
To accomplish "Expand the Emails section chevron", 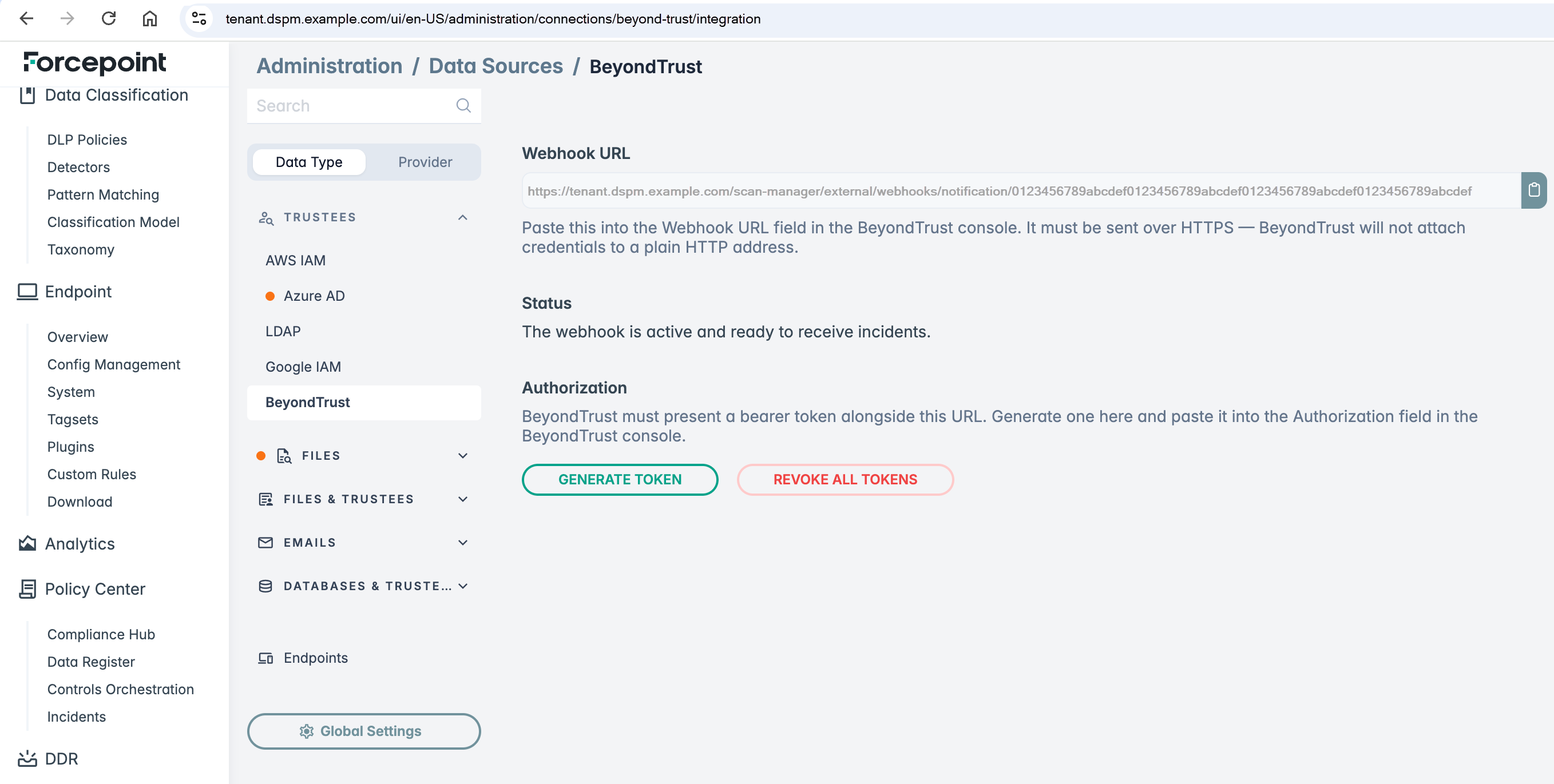I will [x=463, y=543].
